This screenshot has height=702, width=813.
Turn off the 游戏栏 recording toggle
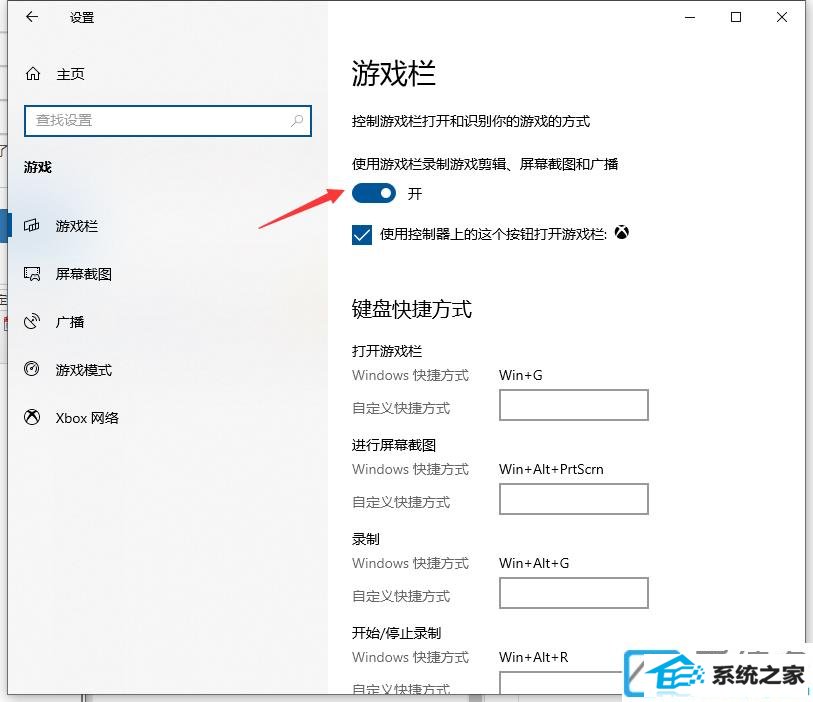(373, 193)
